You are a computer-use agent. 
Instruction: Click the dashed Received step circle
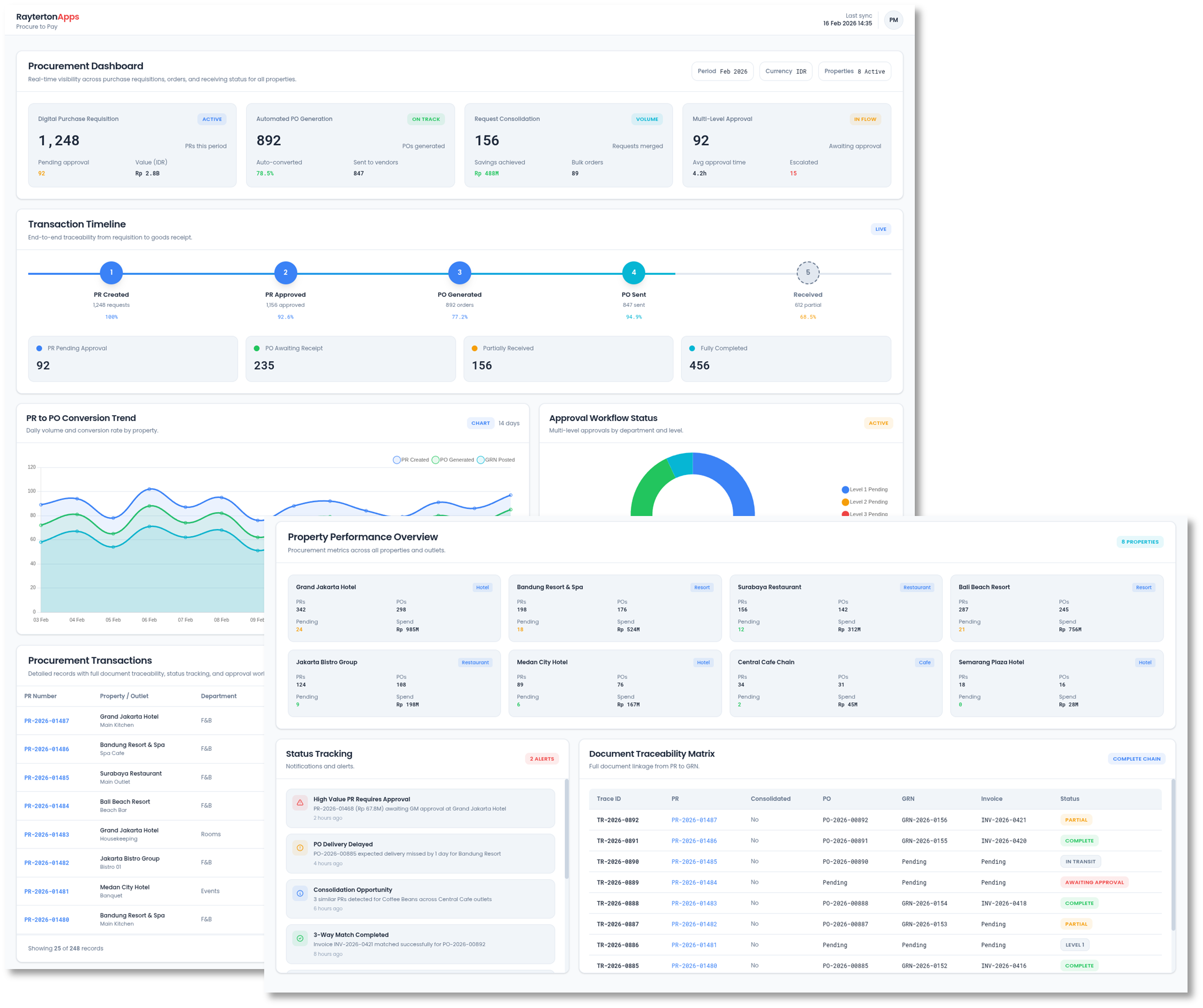tap(808, 273)
